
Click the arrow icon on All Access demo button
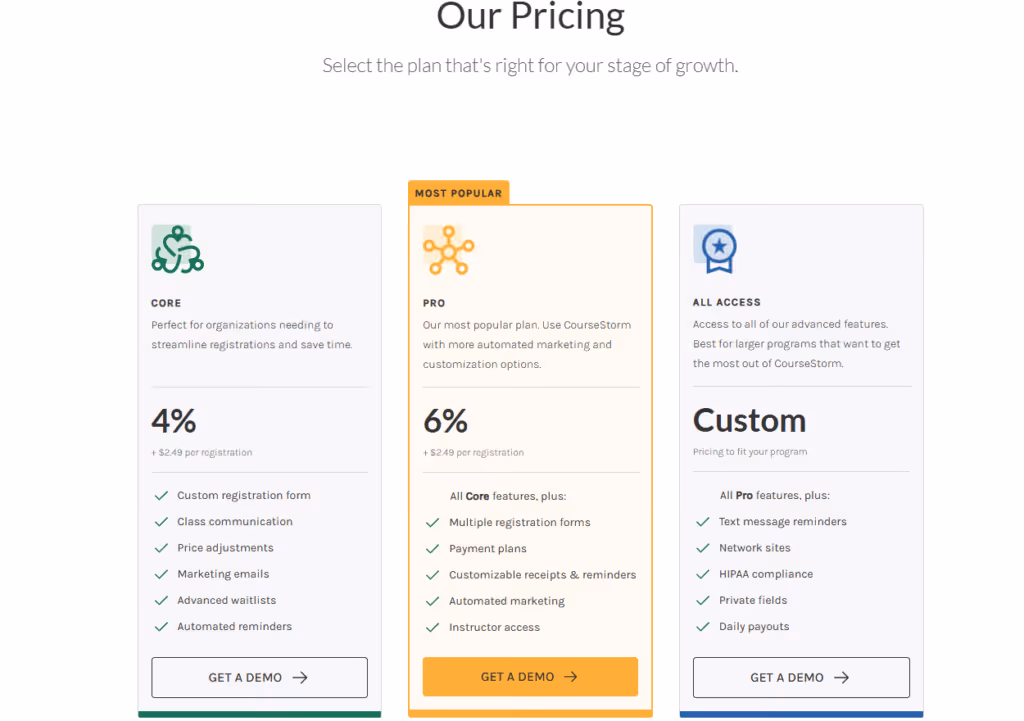[x=840, y=677]
